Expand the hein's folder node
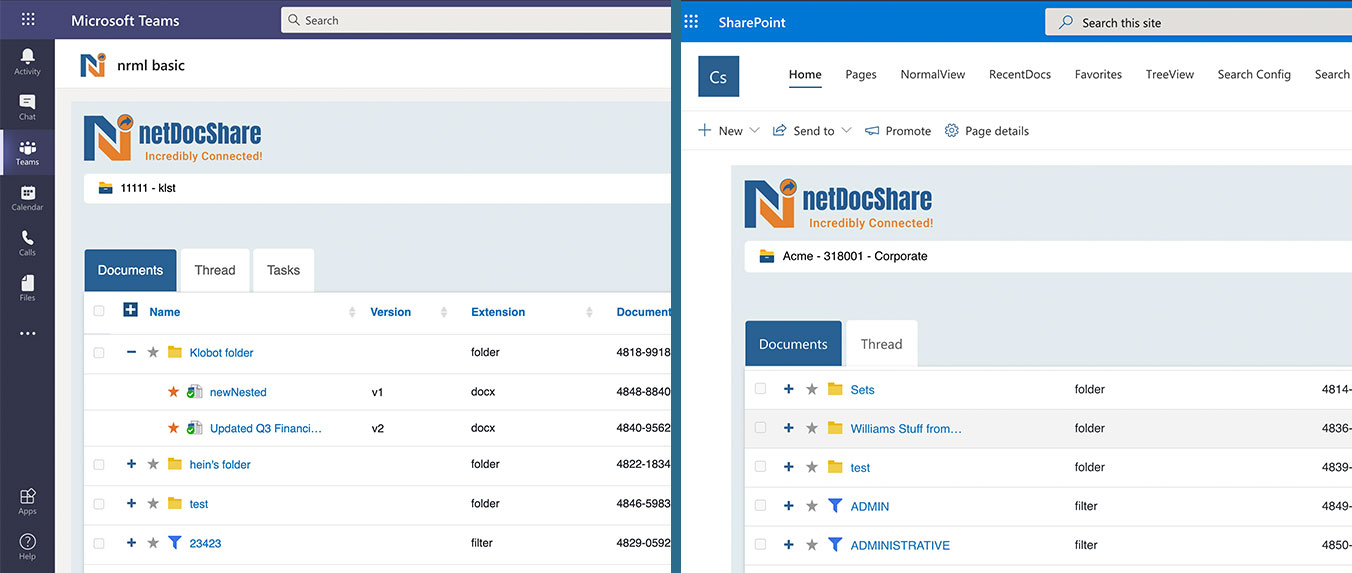1352x573 pixels. tap(131, 464)
